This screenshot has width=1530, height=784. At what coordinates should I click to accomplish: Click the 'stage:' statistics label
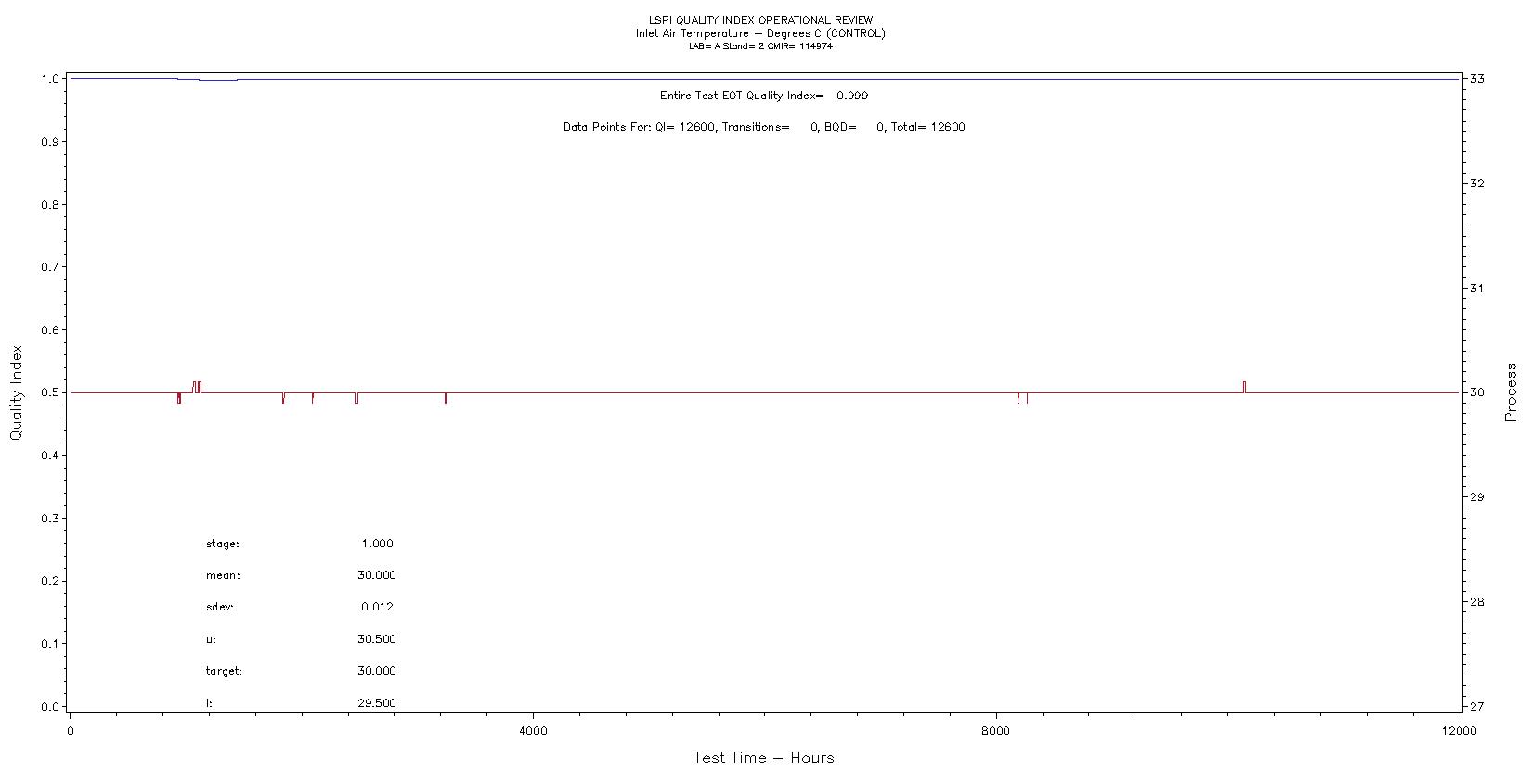[x=223, y=545]
